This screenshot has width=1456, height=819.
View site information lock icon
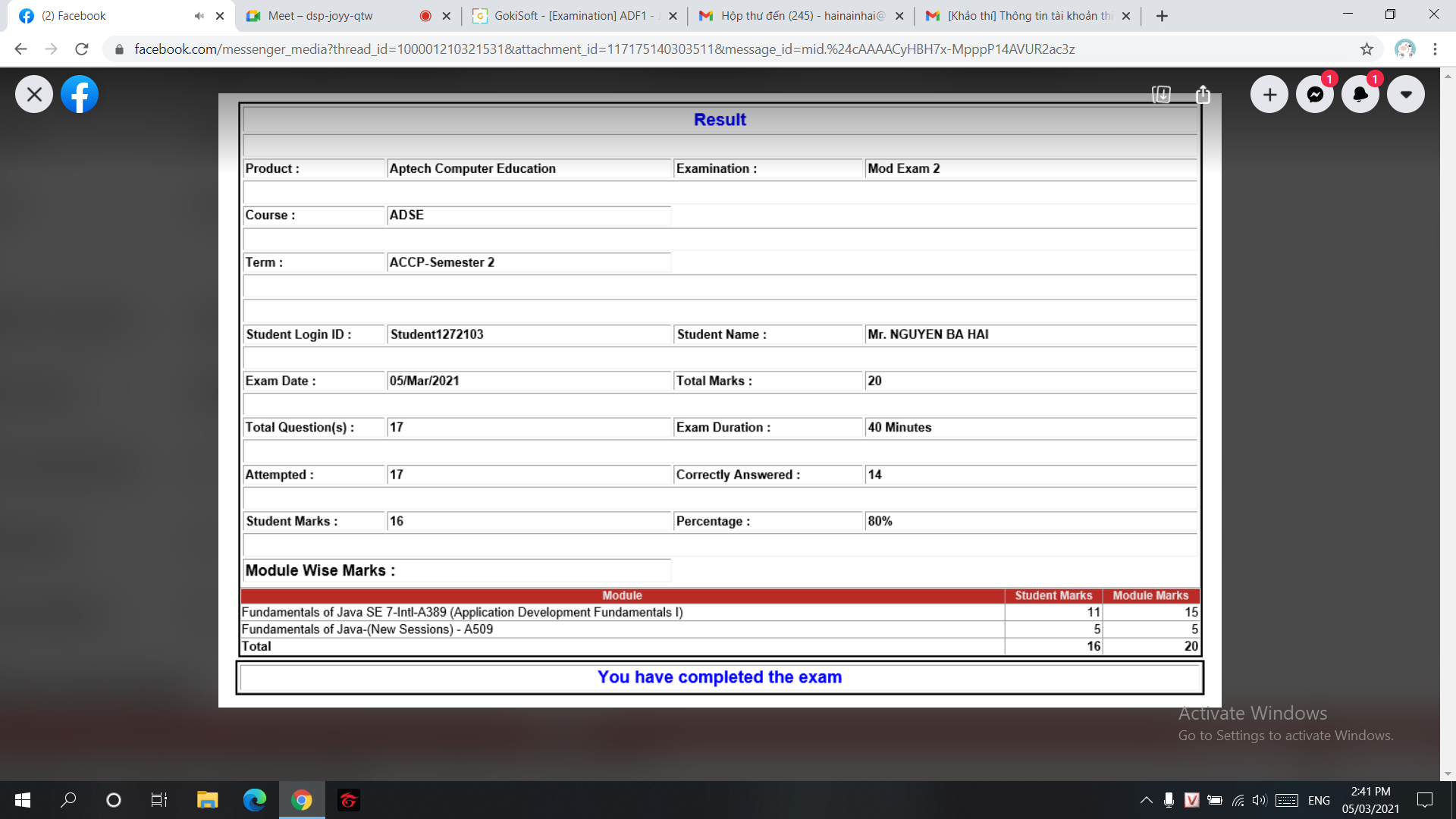pos(119,49)
